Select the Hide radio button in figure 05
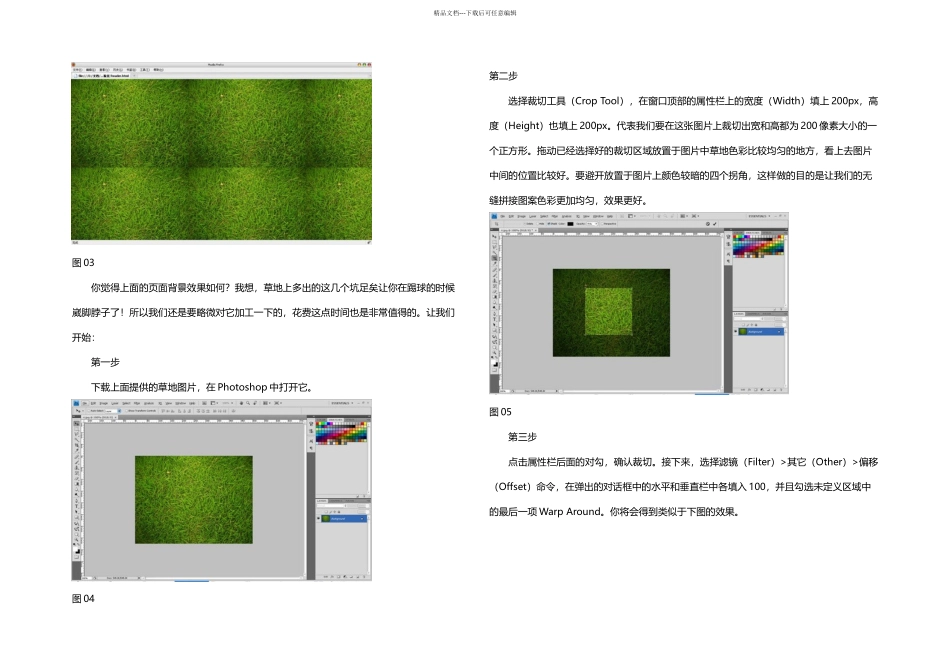950x672 pixels. click(x=537, y=224)
